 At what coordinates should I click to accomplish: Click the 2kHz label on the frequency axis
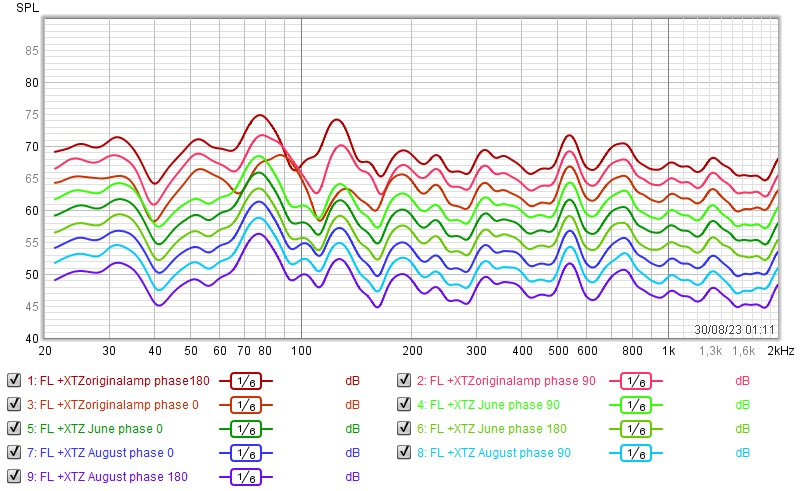[x=780, y=352]
